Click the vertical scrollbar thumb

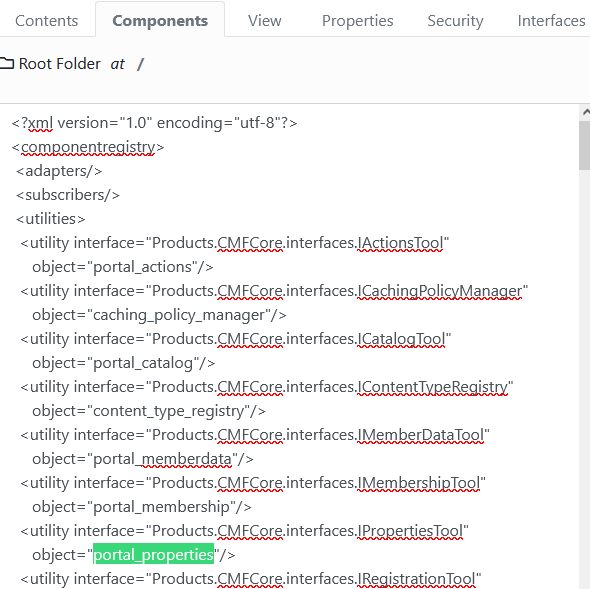point(585,145)
